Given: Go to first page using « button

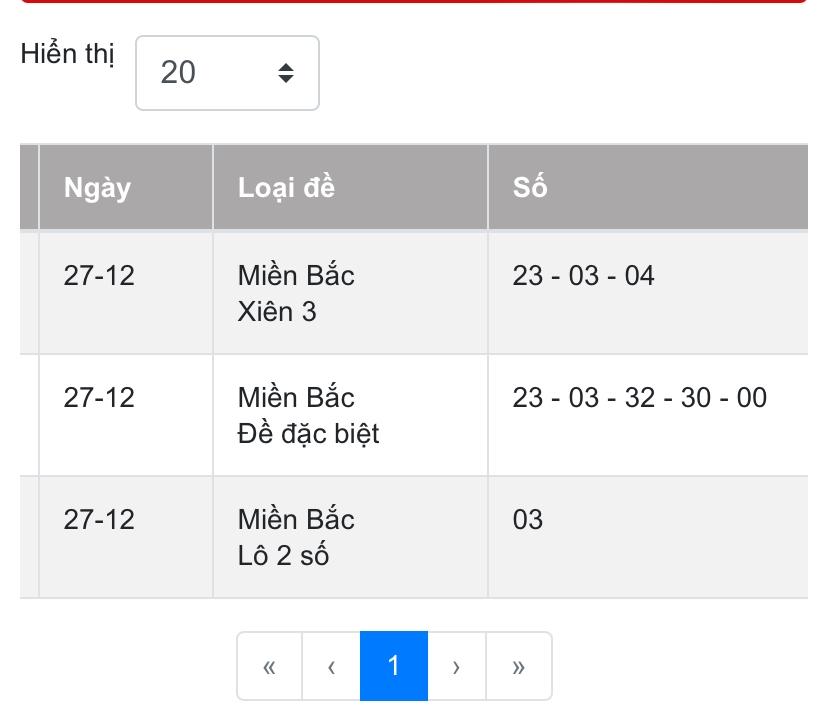Looking at the screenshot, I should [269, 667].
